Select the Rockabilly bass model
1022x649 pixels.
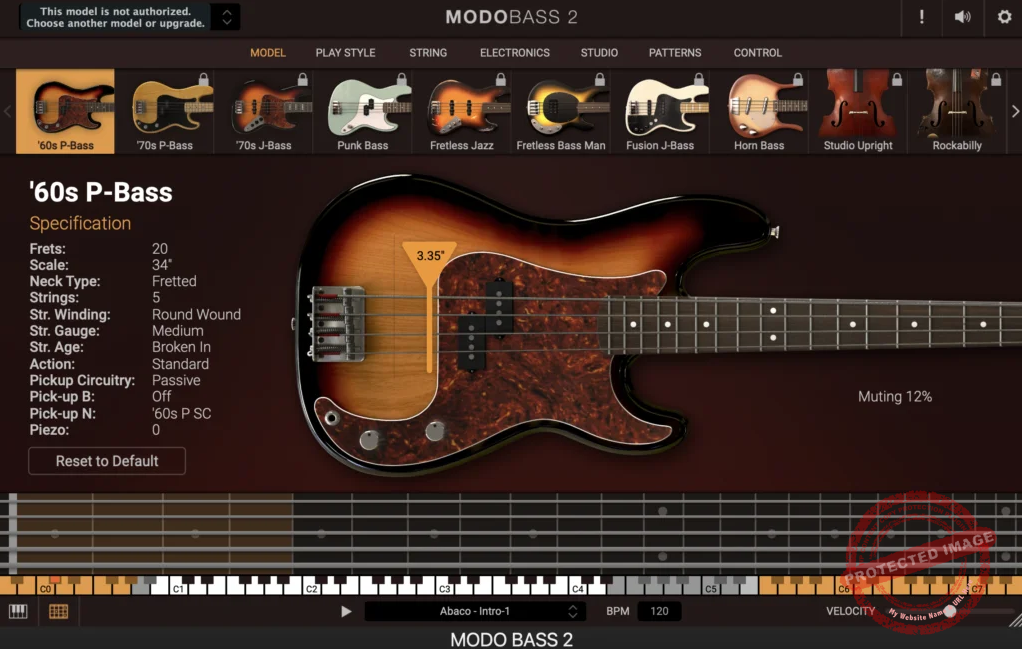957,111
